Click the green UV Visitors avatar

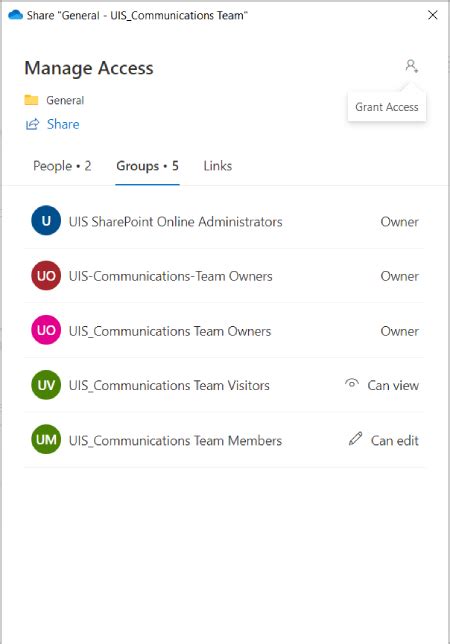(x=46, y=385)
